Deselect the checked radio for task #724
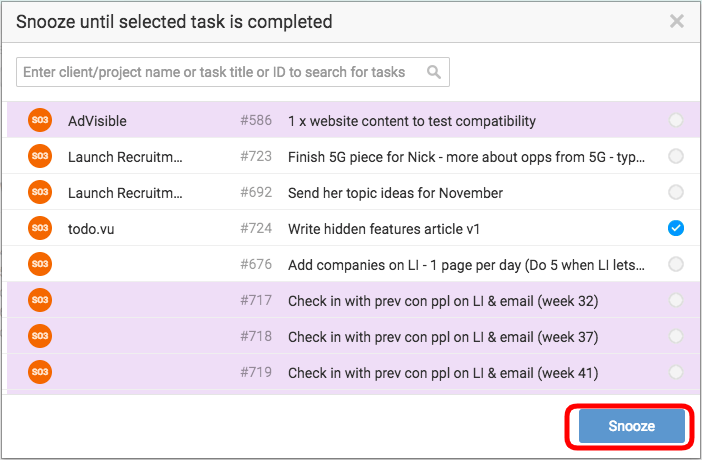The height and width of the screenshot is (460, 702). [676, 229]
